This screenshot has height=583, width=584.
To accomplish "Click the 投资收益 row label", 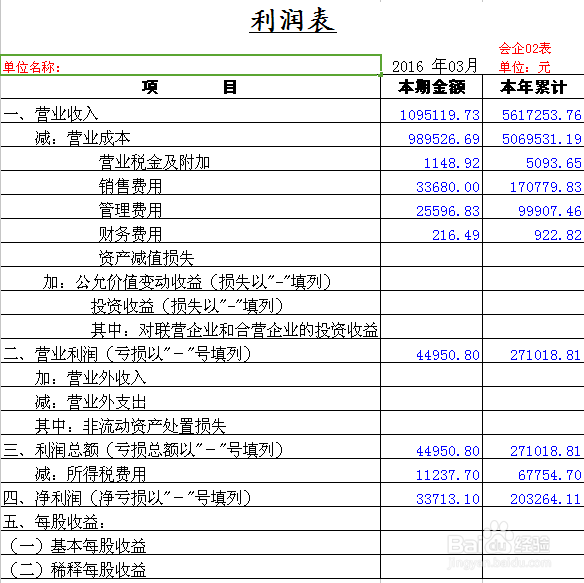I will coord(187,306).
